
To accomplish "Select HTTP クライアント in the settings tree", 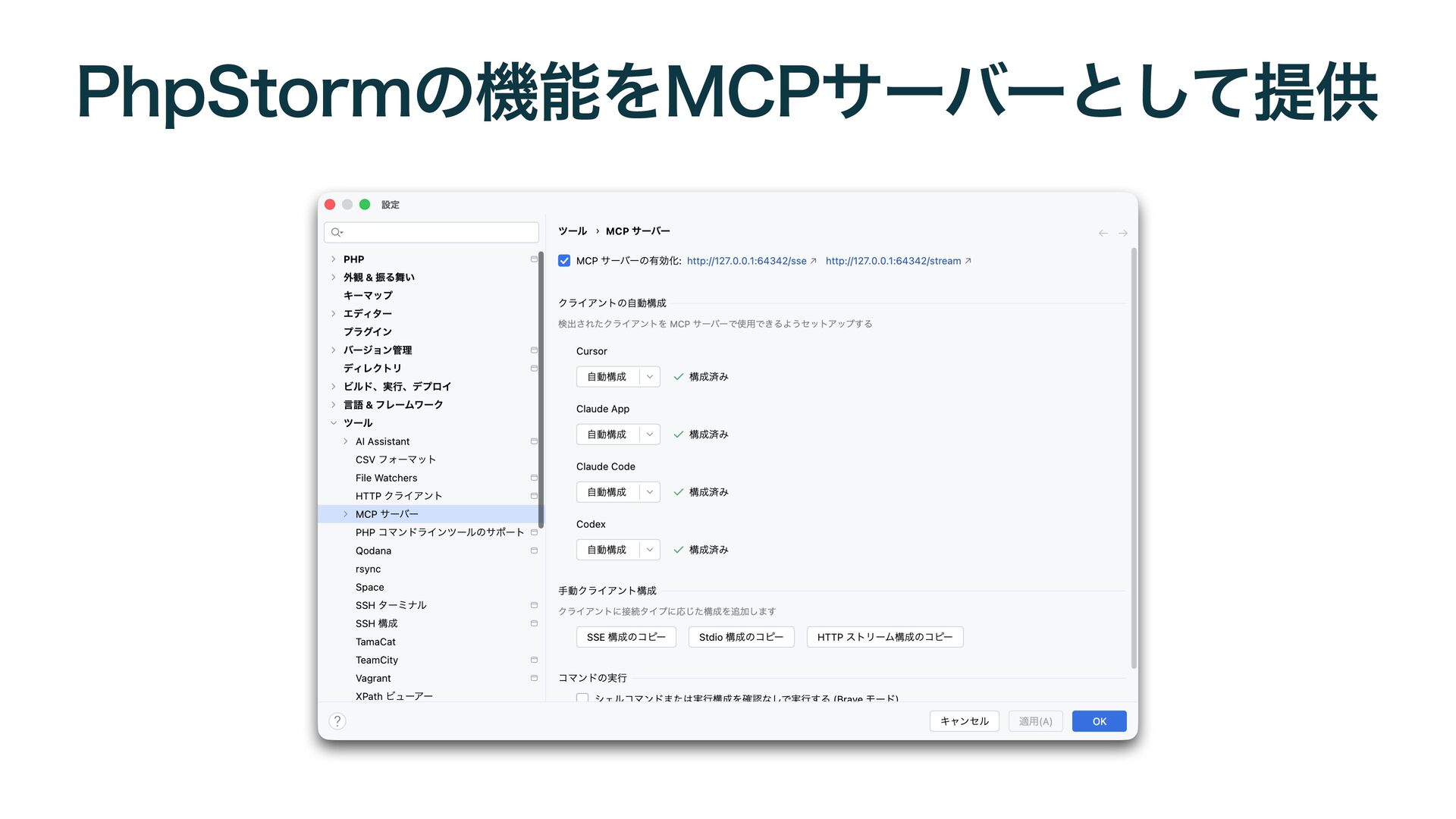I will [398, 496].
